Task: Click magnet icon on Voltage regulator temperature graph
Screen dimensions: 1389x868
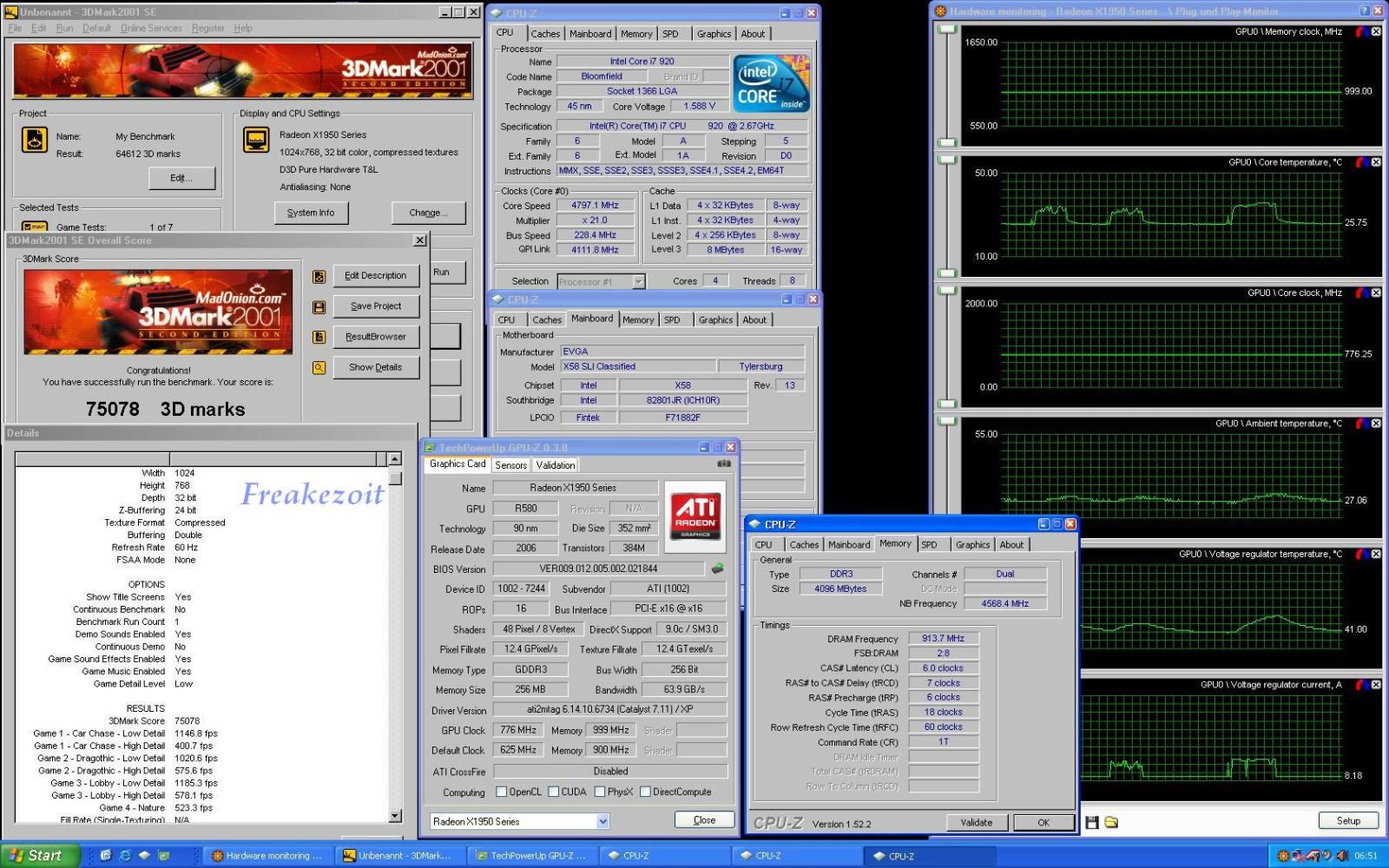Action: click(x=1361, y=554)
